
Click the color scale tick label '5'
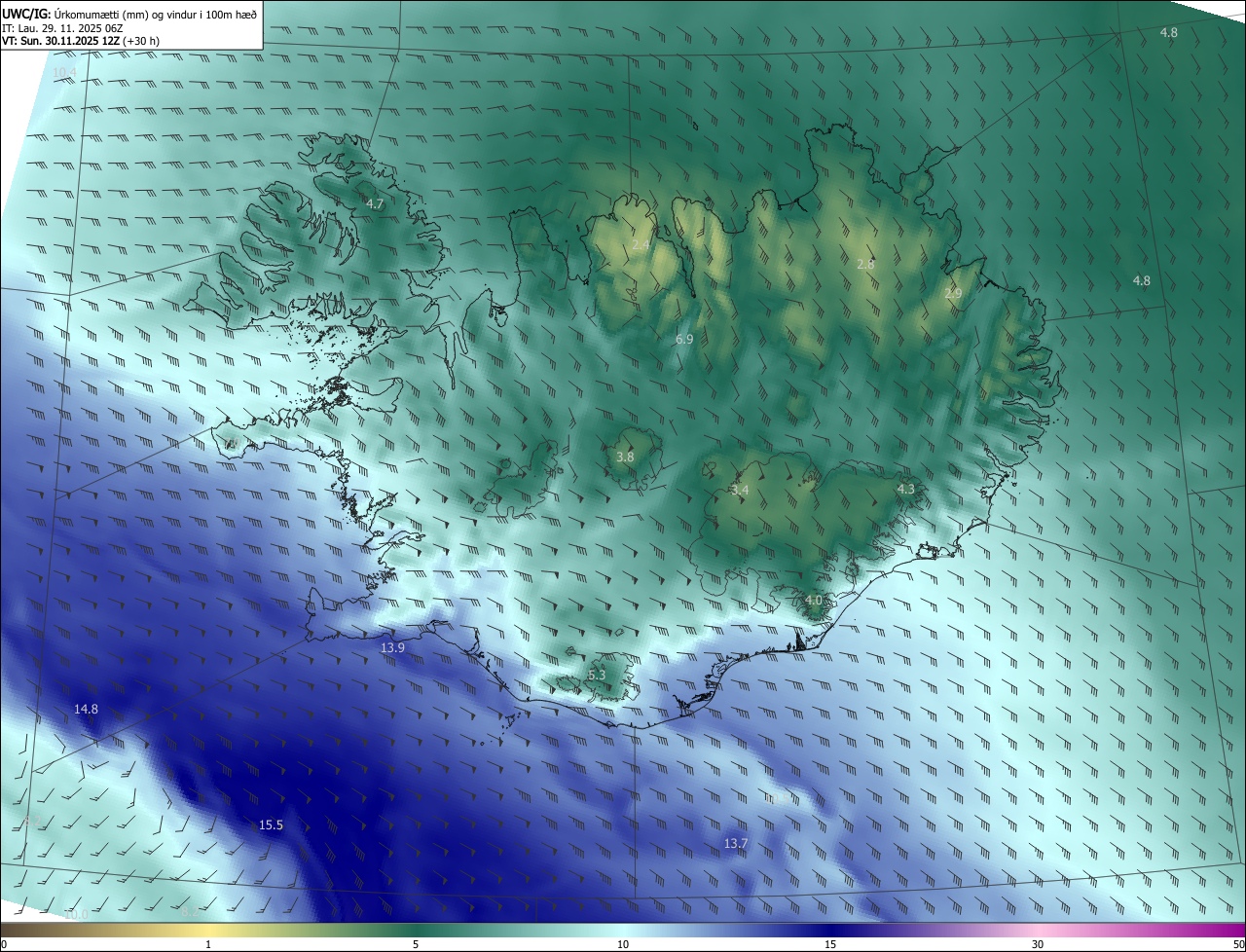(416, 944)
